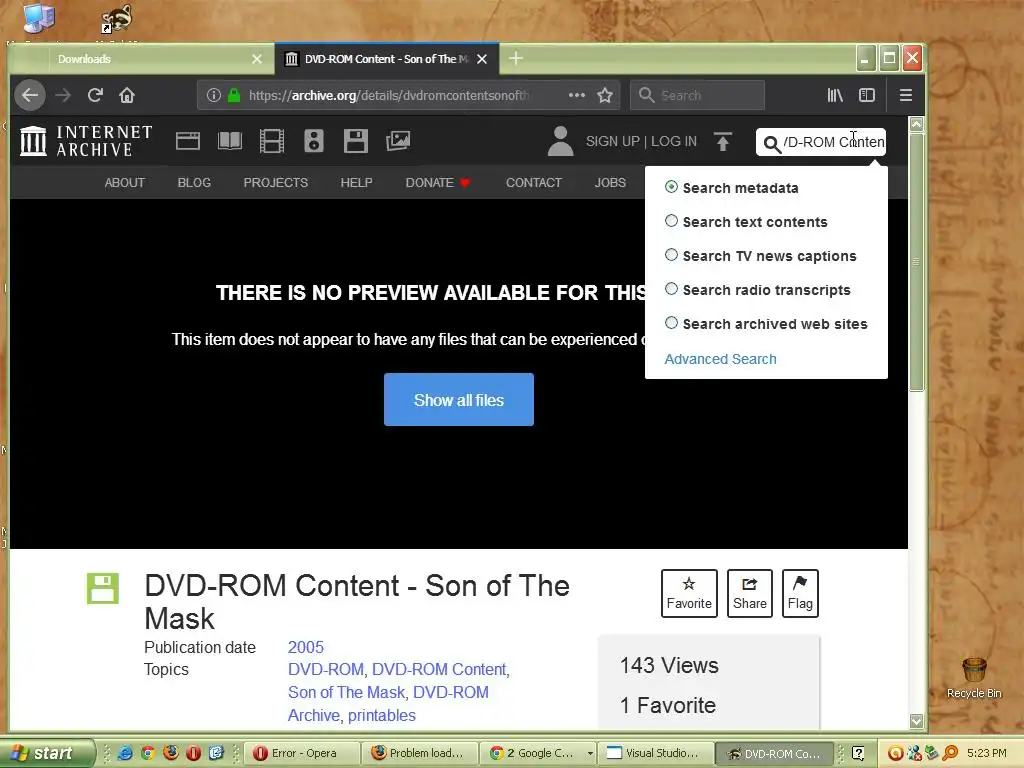
Task: Click the scrollbar down arrow
Action: pyautogui.click(x=916, y=721)
